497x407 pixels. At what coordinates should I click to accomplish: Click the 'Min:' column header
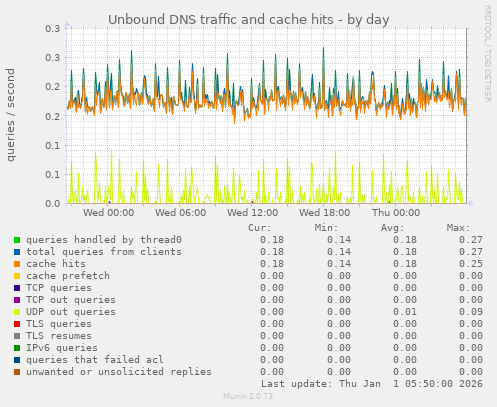click(x=326, y=228)
